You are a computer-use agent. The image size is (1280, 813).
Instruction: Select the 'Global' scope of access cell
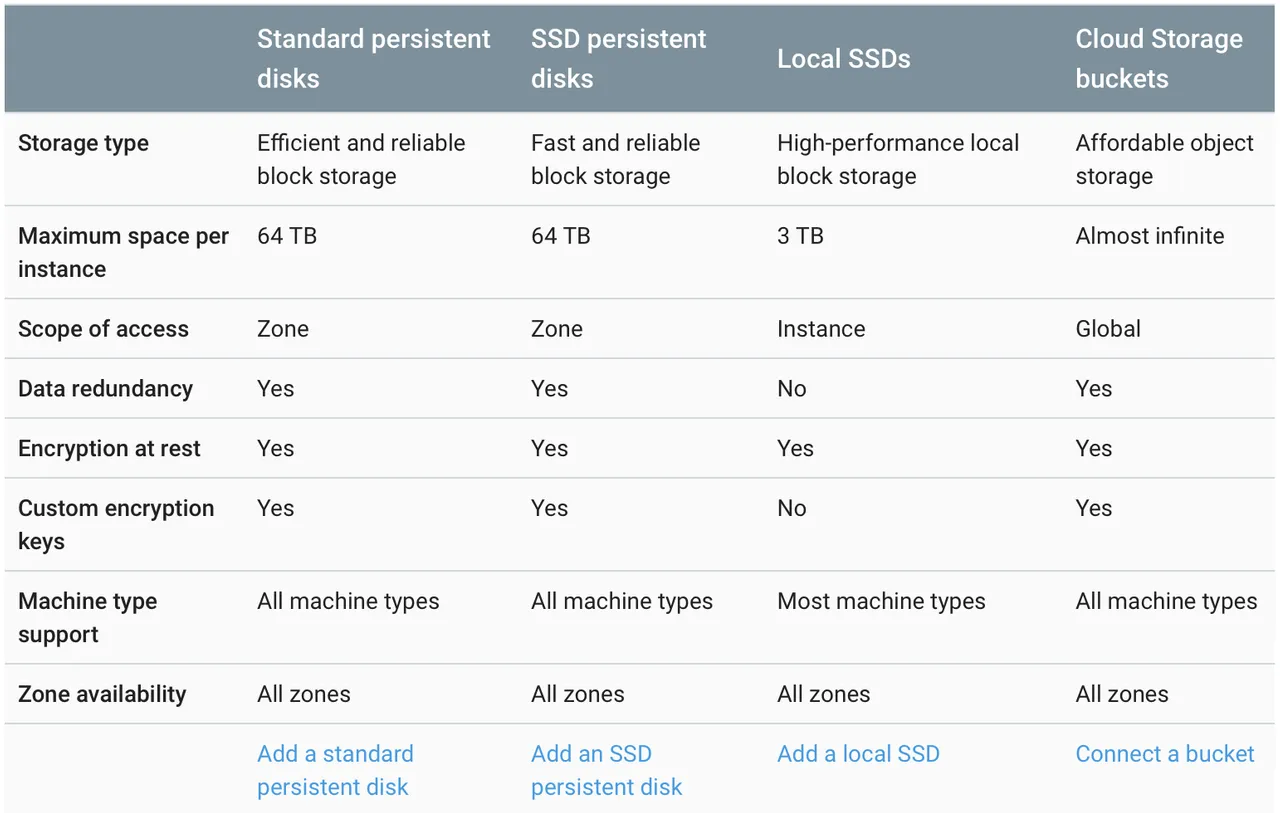pos(1108,329)
